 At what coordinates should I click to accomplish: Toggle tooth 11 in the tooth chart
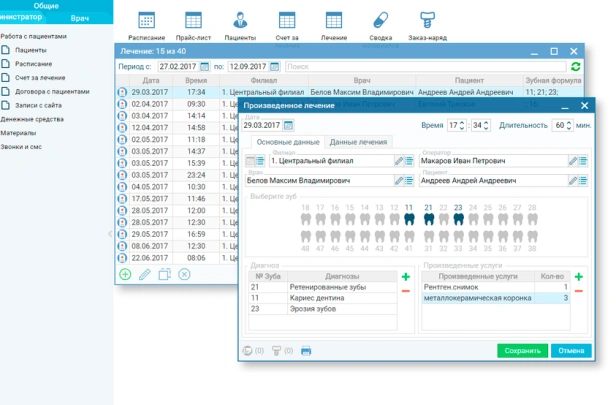click(x=408, y=217)
